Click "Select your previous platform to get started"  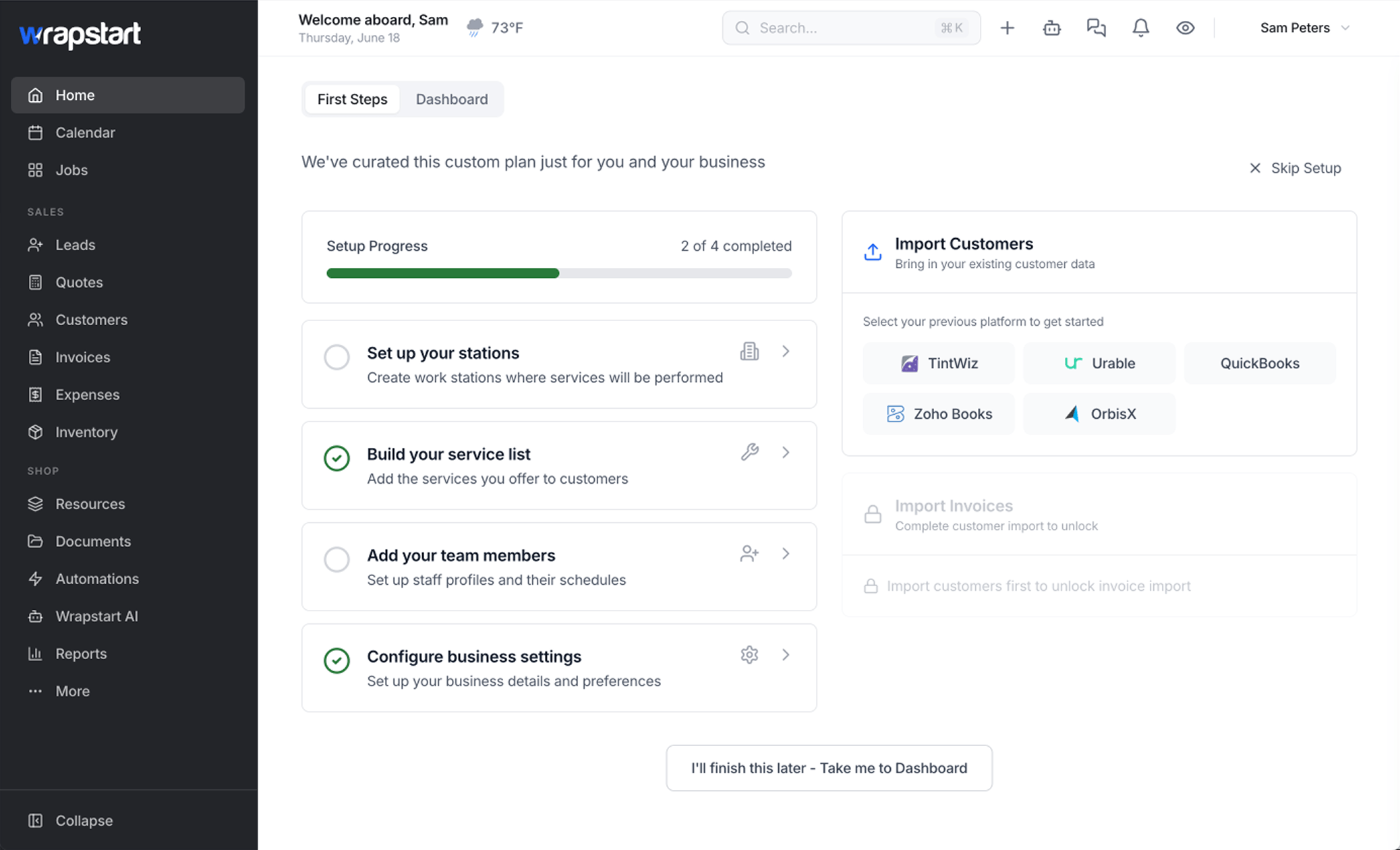[983, 322]
